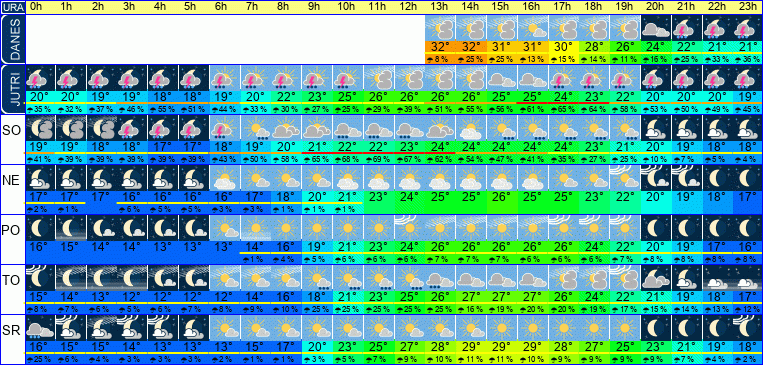Click the PO 12h windy sun icon

410,228
